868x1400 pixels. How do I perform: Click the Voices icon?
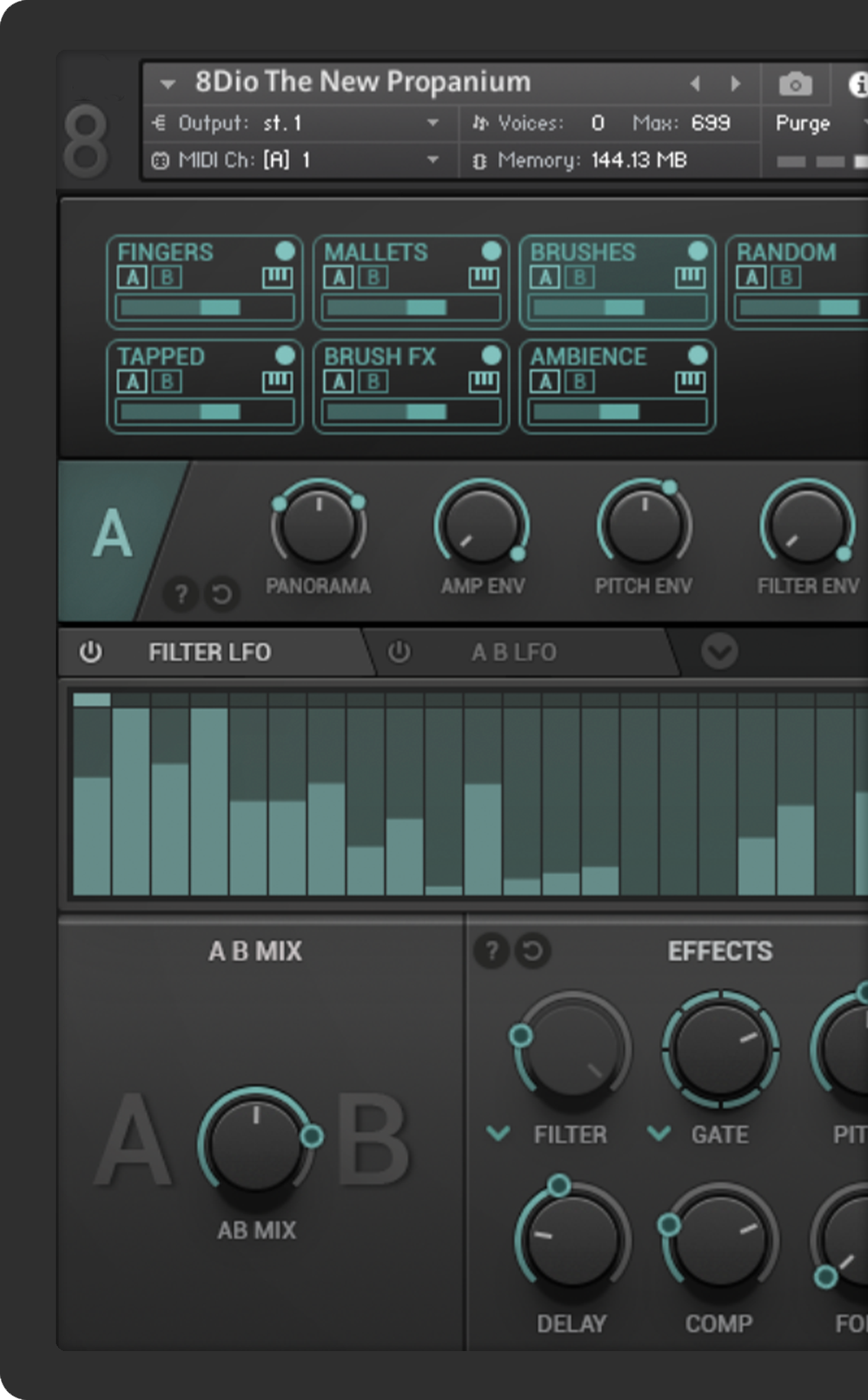[x=480, y=123]
